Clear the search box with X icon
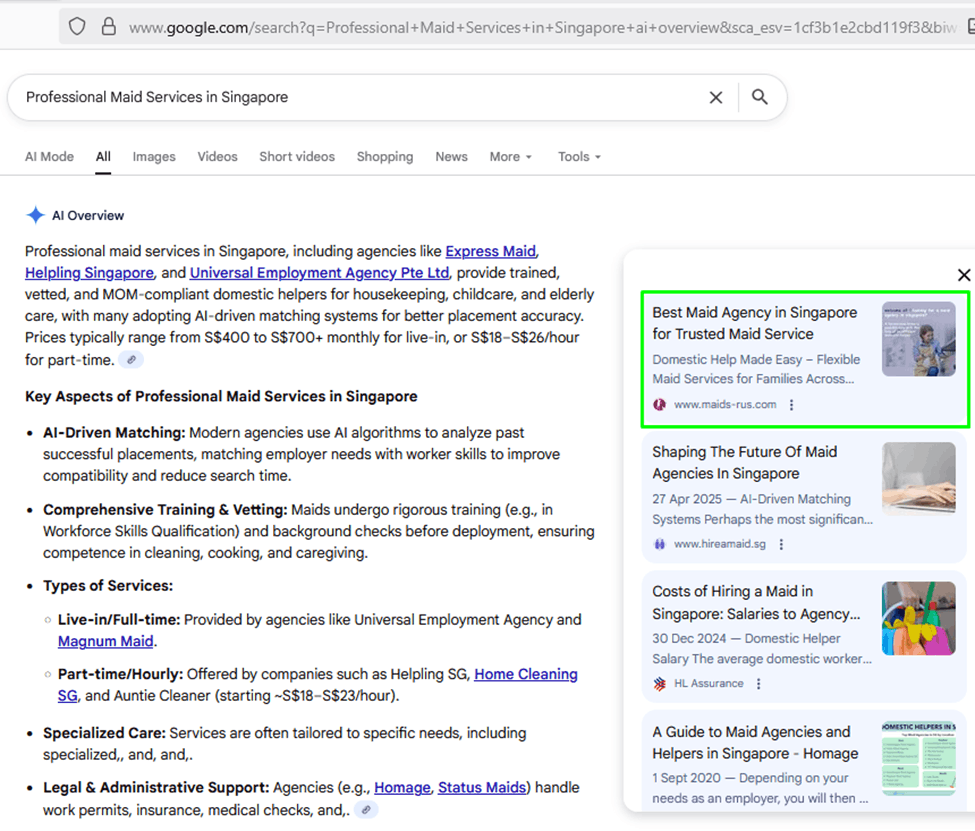975x831 pixels. (716, 97)
